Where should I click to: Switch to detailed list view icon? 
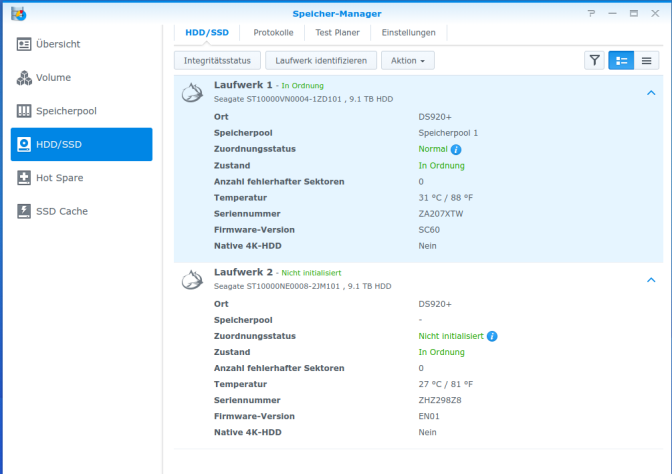coord(621,60)
